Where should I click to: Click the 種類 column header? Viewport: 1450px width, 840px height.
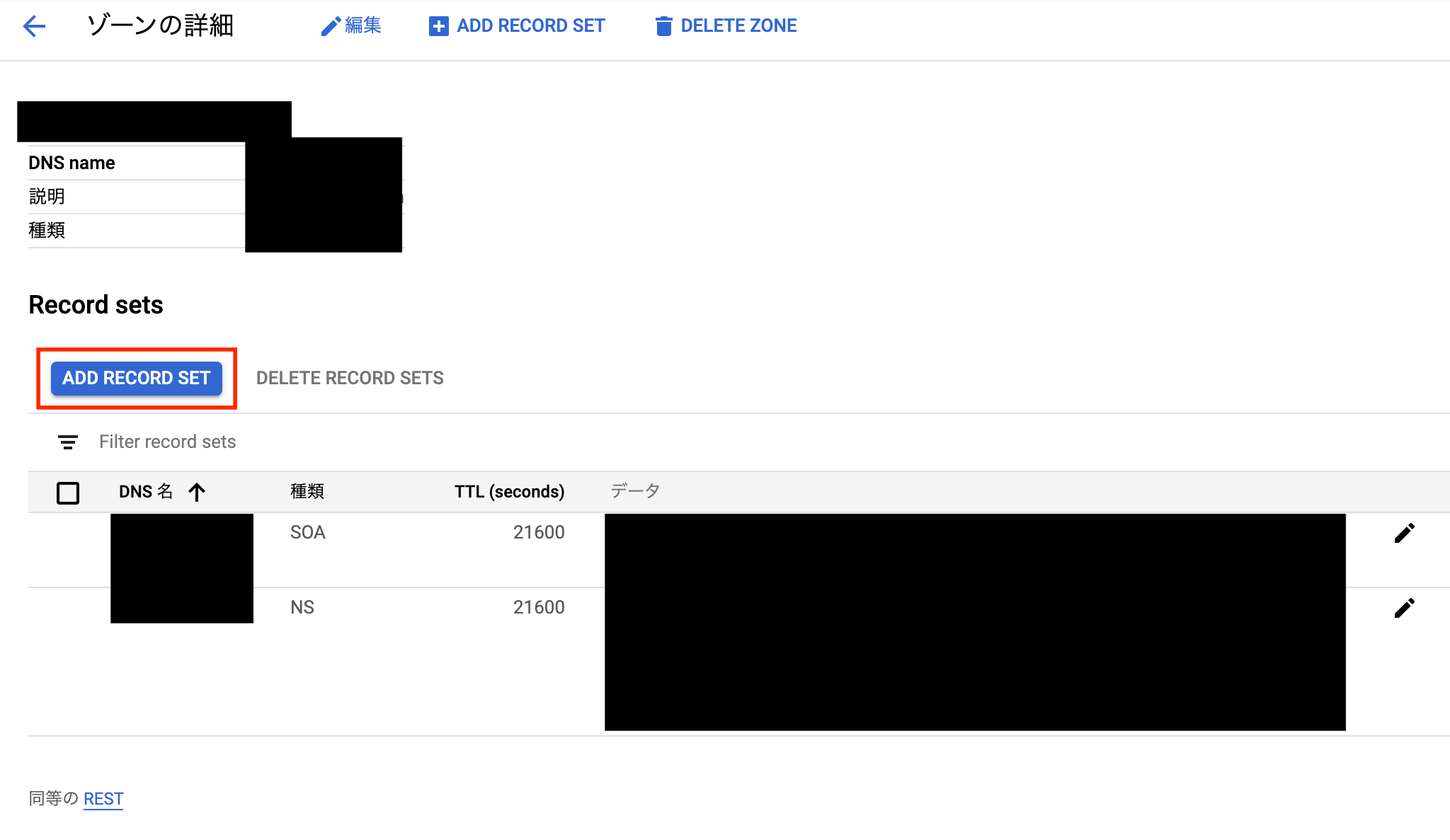pyautogui.click(x=307, y=492)
